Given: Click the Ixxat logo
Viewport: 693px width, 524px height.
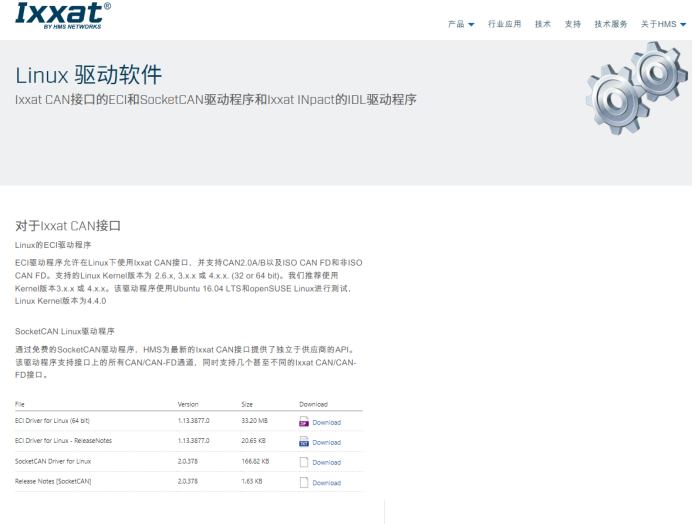Looking at the screenshot, I should click(x=63, y=15).
